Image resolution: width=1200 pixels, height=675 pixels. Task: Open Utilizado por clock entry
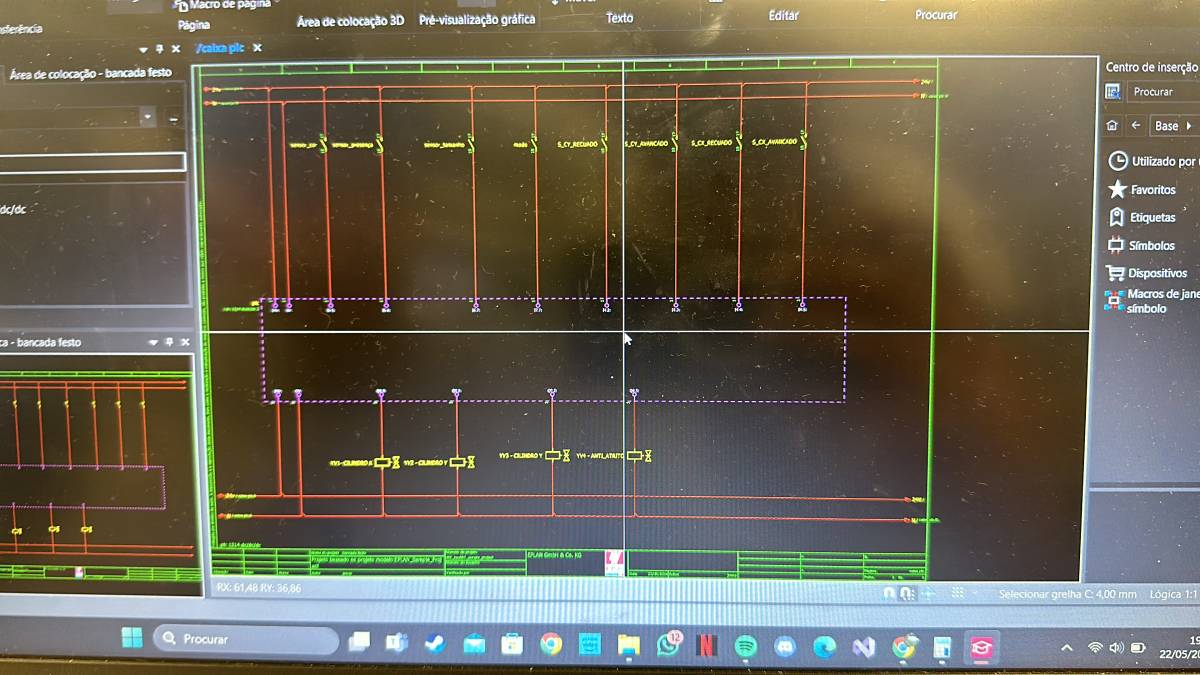1150,161
